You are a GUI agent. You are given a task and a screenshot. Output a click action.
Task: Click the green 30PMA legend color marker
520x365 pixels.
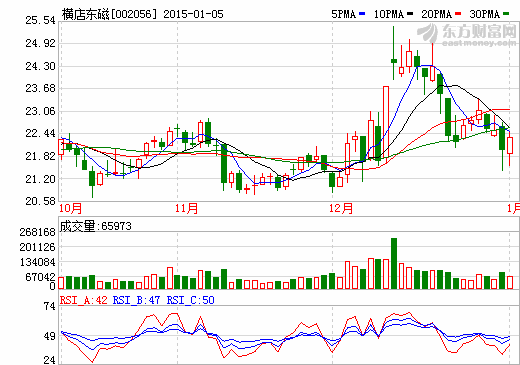506,14
